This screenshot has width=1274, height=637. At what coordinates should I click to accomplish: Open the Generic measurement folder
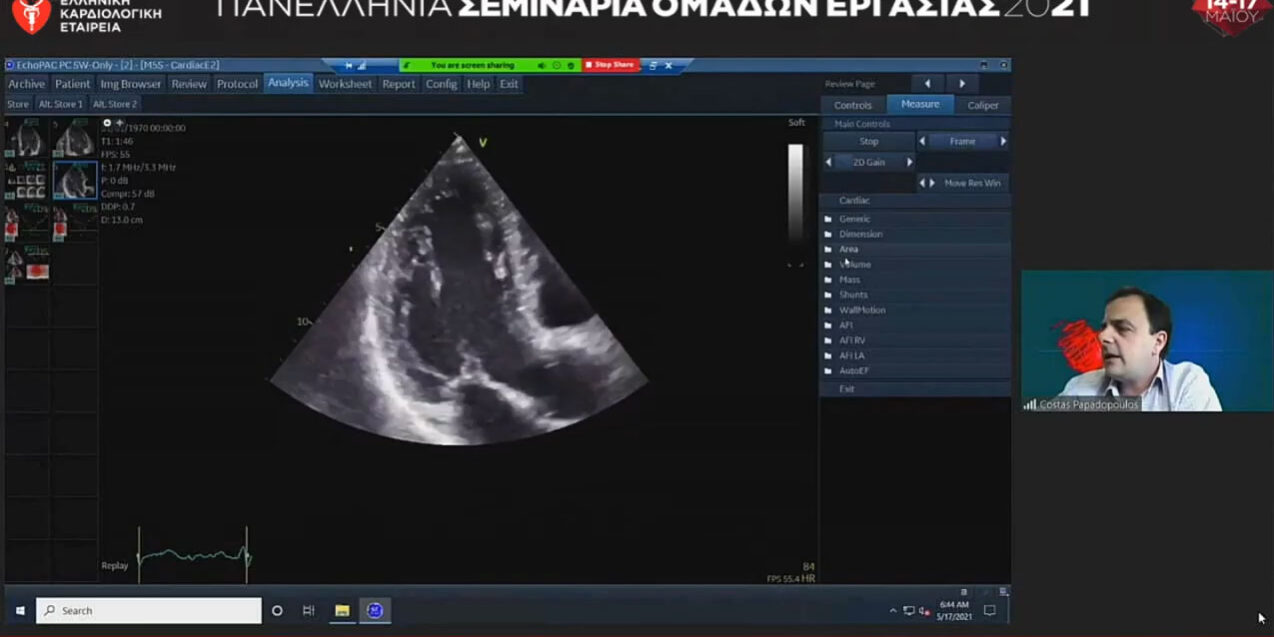click(854, 219)
